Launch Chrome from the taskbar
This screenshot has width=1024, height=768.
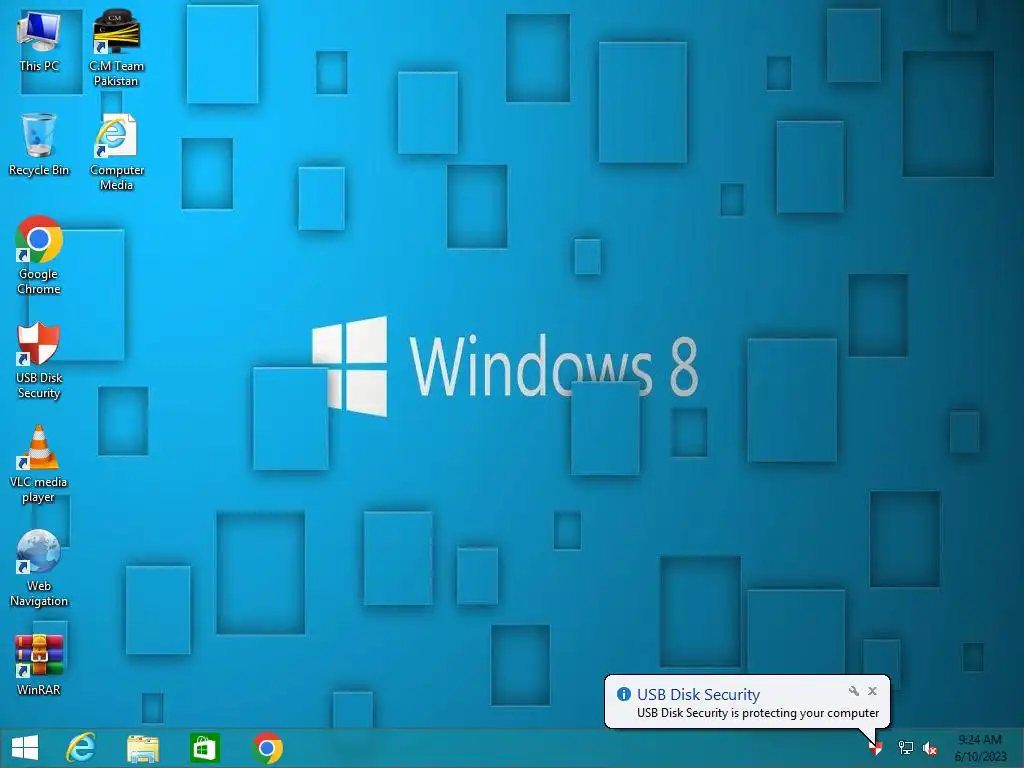(x=267, y=748)
